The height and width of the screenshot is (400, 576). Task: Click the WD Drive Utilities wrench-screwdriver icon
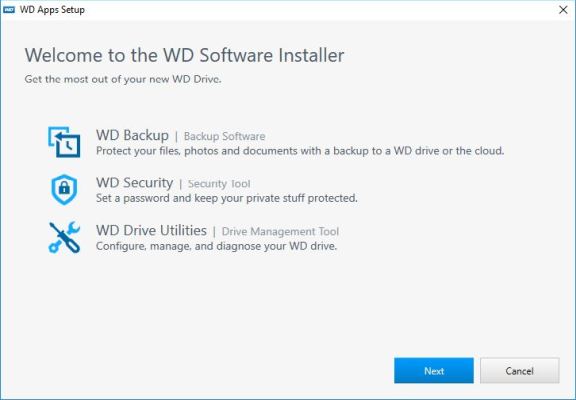(x=64, y=237)
